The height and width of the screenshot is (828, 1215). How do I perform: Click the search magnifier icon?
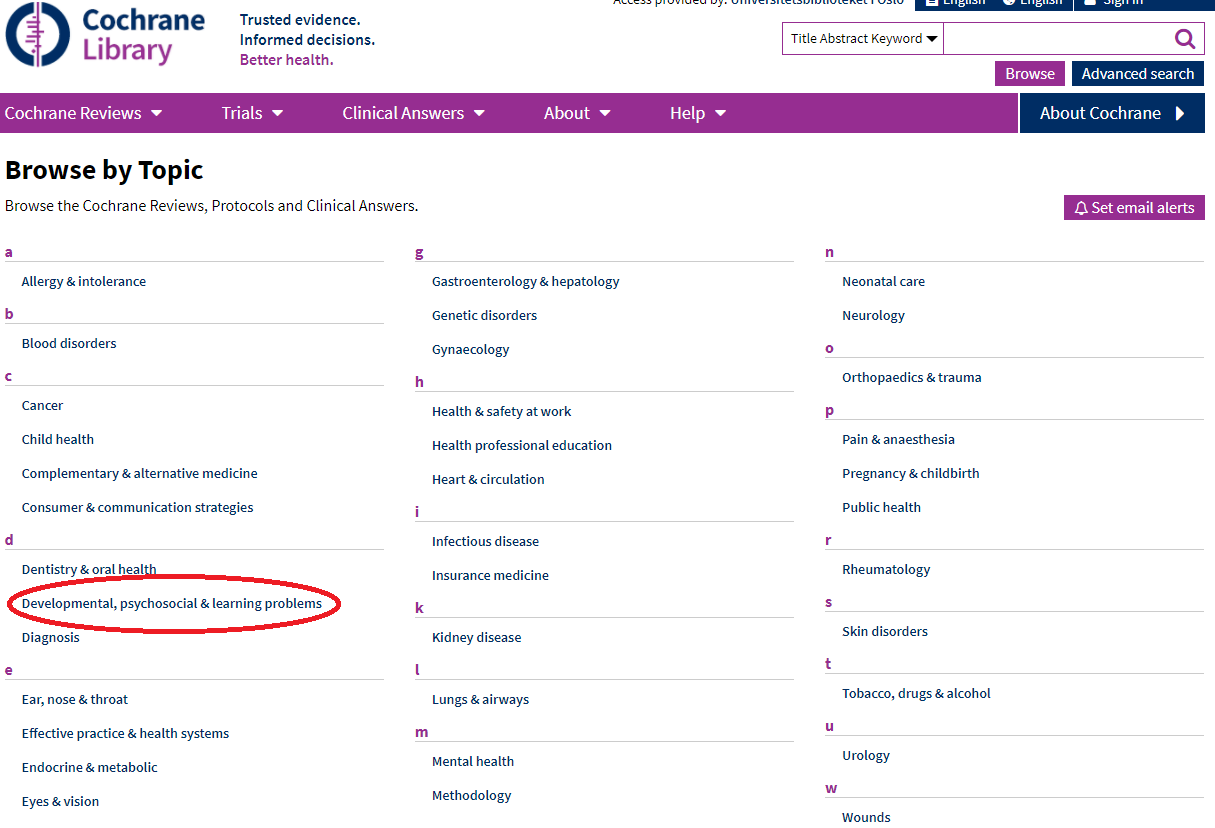(1185, 39)
